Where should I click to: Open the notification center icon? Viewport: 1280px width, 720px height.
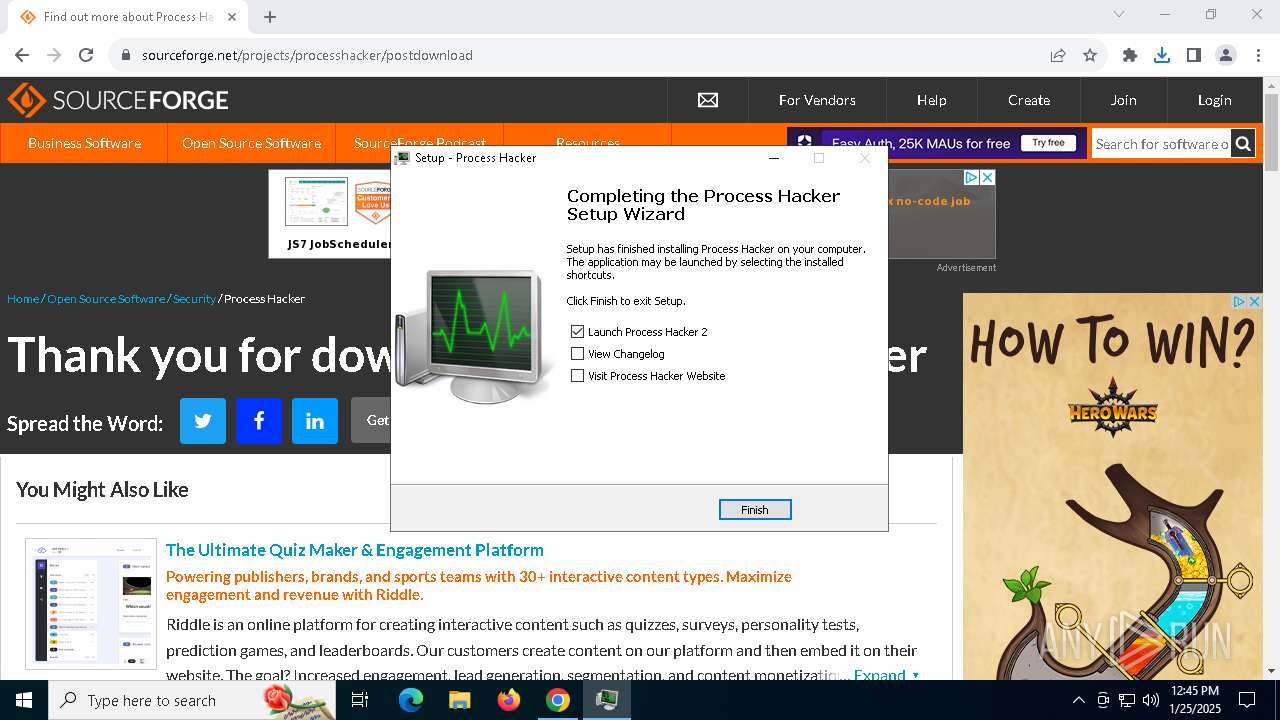(x=1247, y=700)
